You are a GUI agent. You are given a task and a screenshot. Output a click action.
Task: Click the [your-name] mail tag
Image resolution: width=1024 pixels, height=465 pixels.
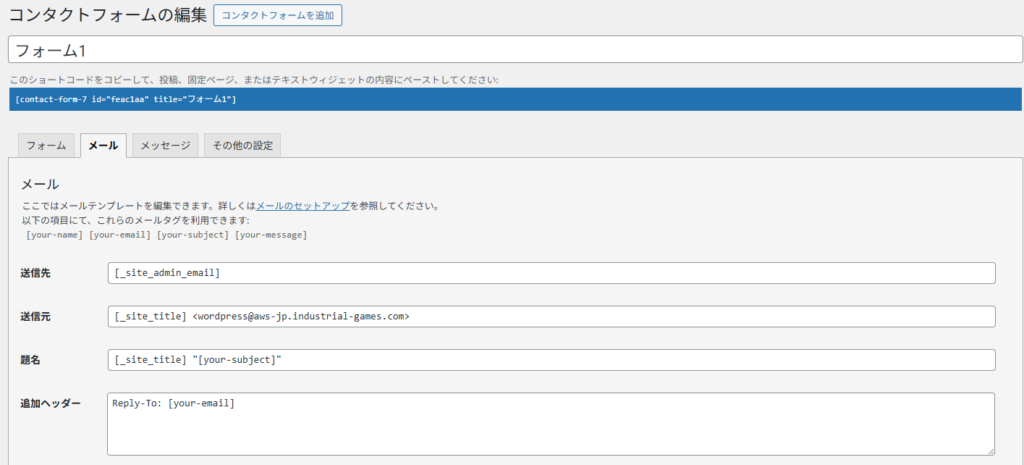(x=54, y=234)
